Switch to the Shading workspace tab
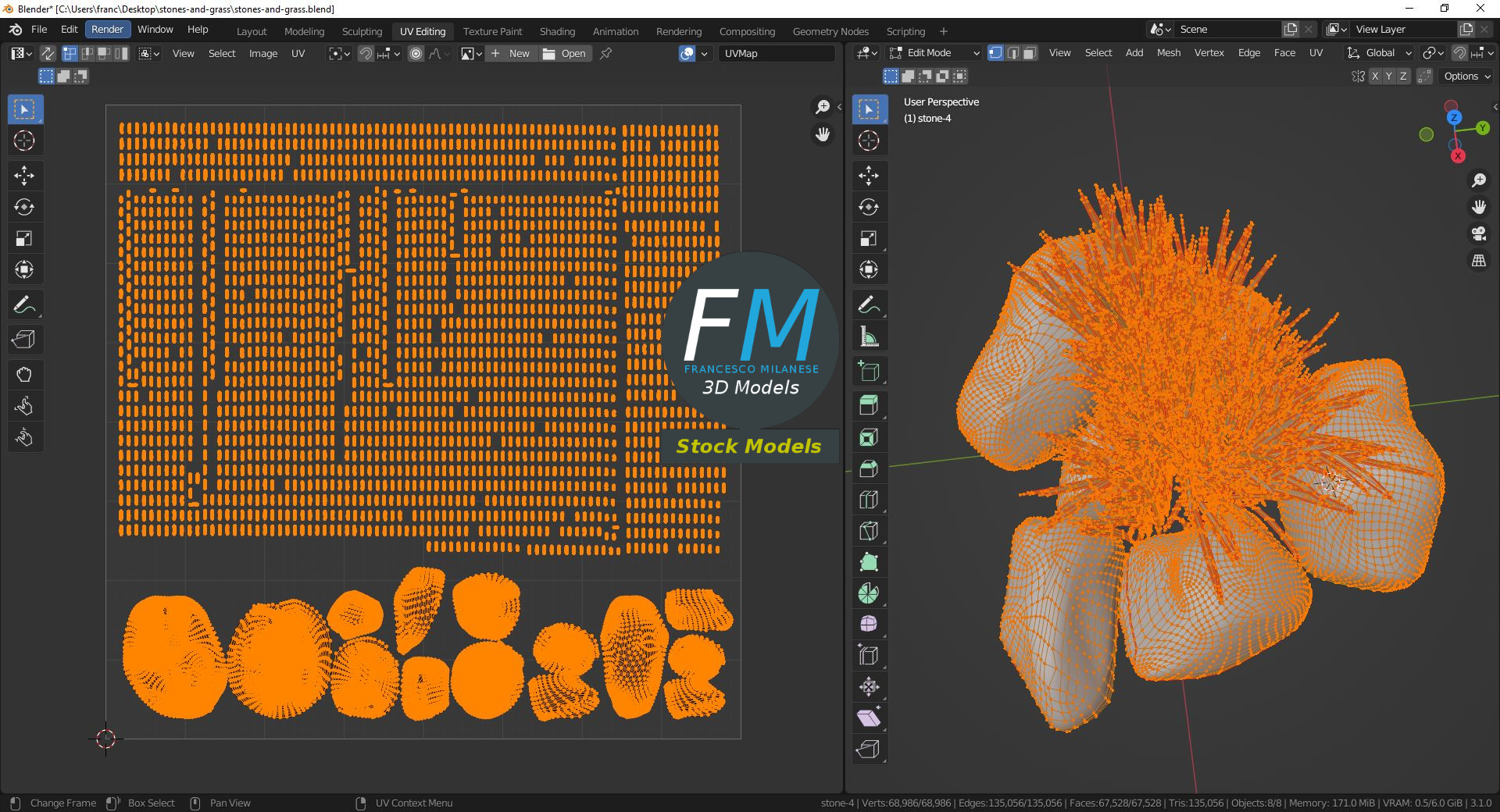1500x812 pixels. (x=557, y=31)
